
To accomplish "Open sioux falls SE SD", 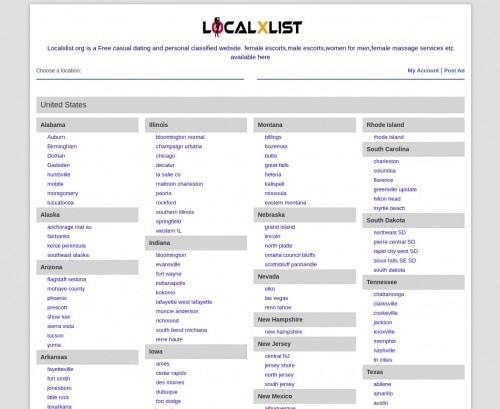I will tap(395, 261).
